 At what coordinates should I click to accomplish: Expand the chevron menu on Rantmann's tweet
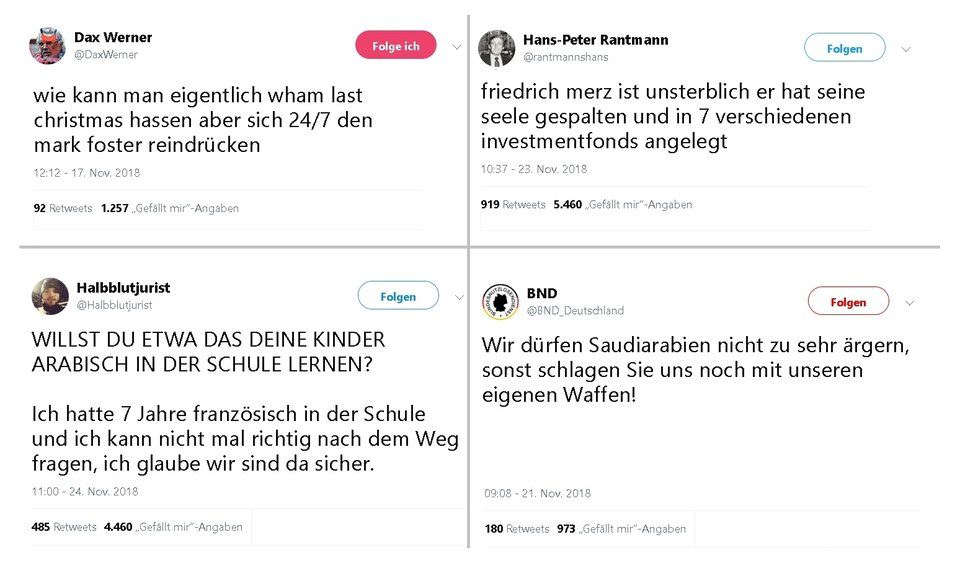(906, 49)
